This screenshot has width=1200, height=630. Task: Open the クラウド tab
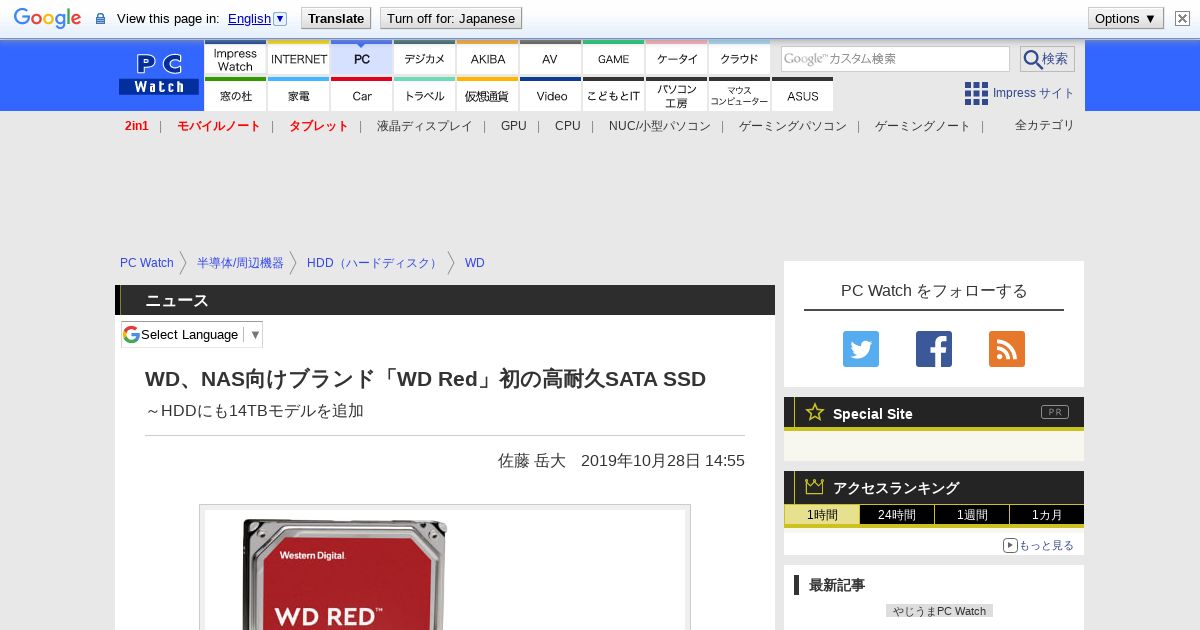(740, 58)
